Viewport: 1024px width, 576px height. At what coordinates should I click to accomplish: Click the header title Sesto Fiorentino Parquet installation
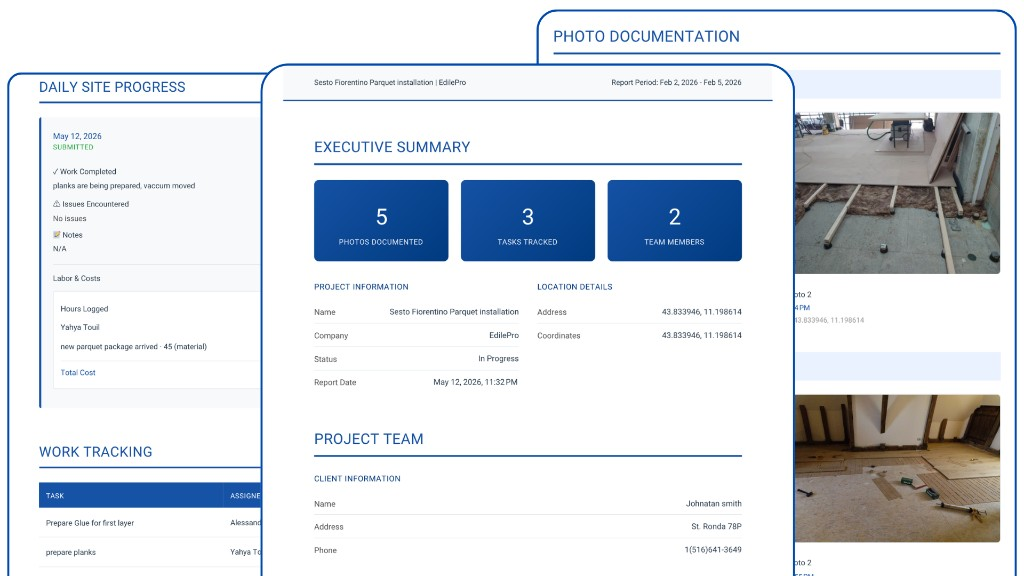[x=374, y=83]
